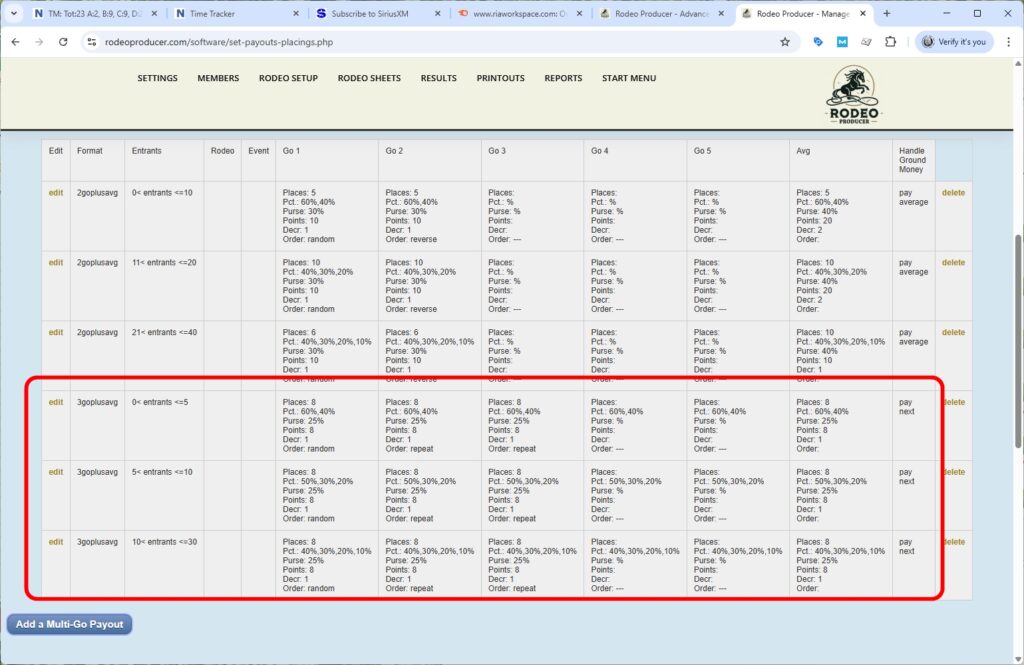This screenshot has width=1024, height=665.
Task: Click the blue M extension icon
Action: (840, 43)
